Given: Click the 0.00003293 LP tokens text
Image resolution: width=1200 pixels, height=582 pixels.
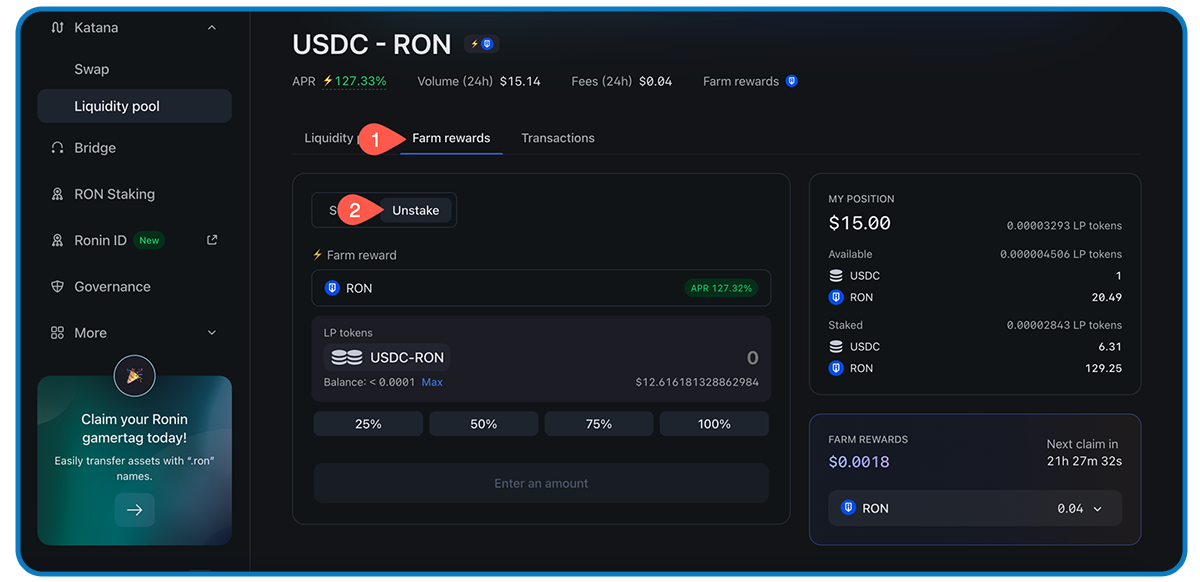Looking at the screenshot, I should [1064, 226].
